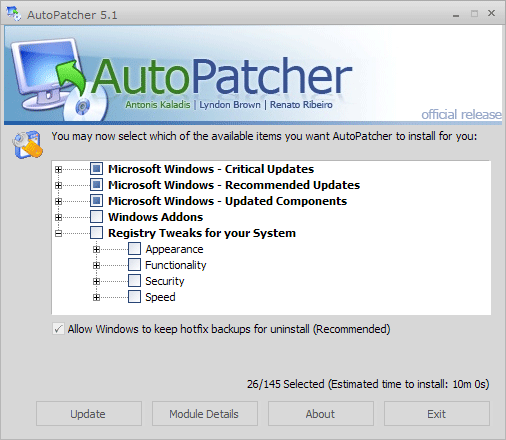Enable the Speed tweaks checkbox
The width and height of the screenshot is (506, 440).
click(x=134, y=297)
